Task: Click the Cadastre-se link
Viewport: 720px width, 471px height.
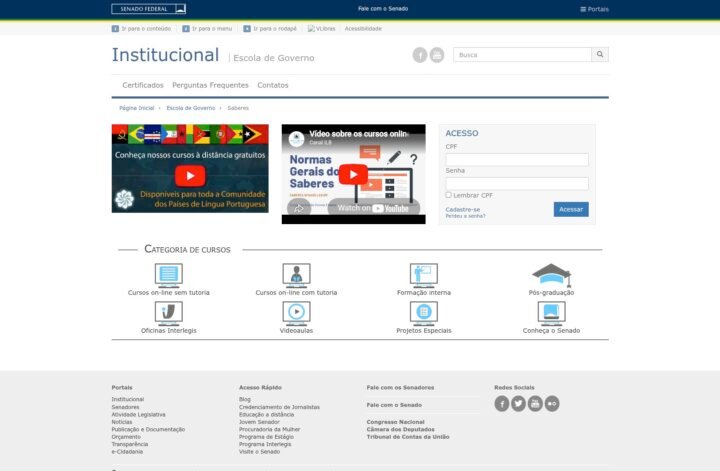Action: (462, 209)
